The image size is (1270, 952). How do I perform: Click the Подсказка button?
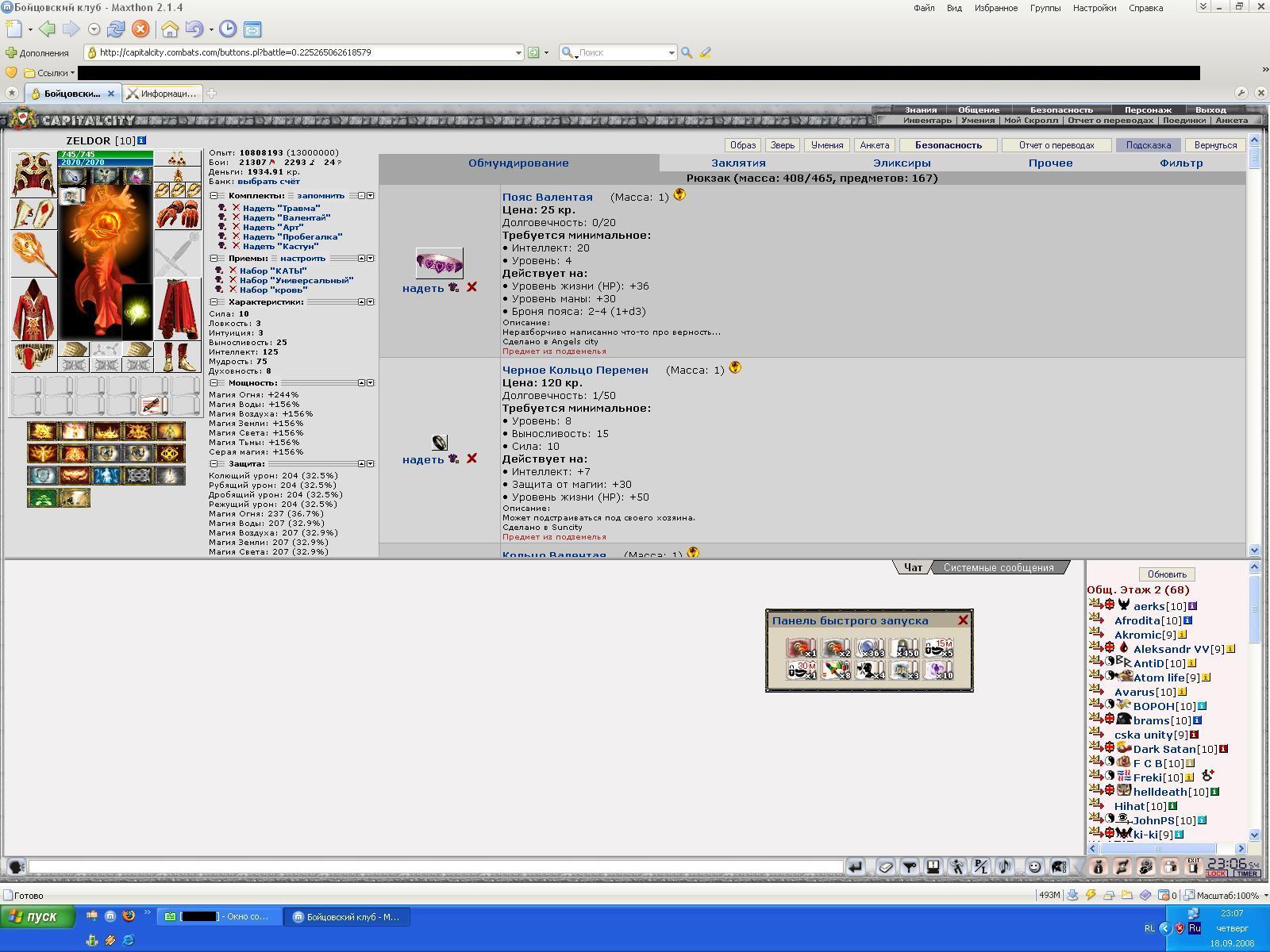[x=1148, y=145]
